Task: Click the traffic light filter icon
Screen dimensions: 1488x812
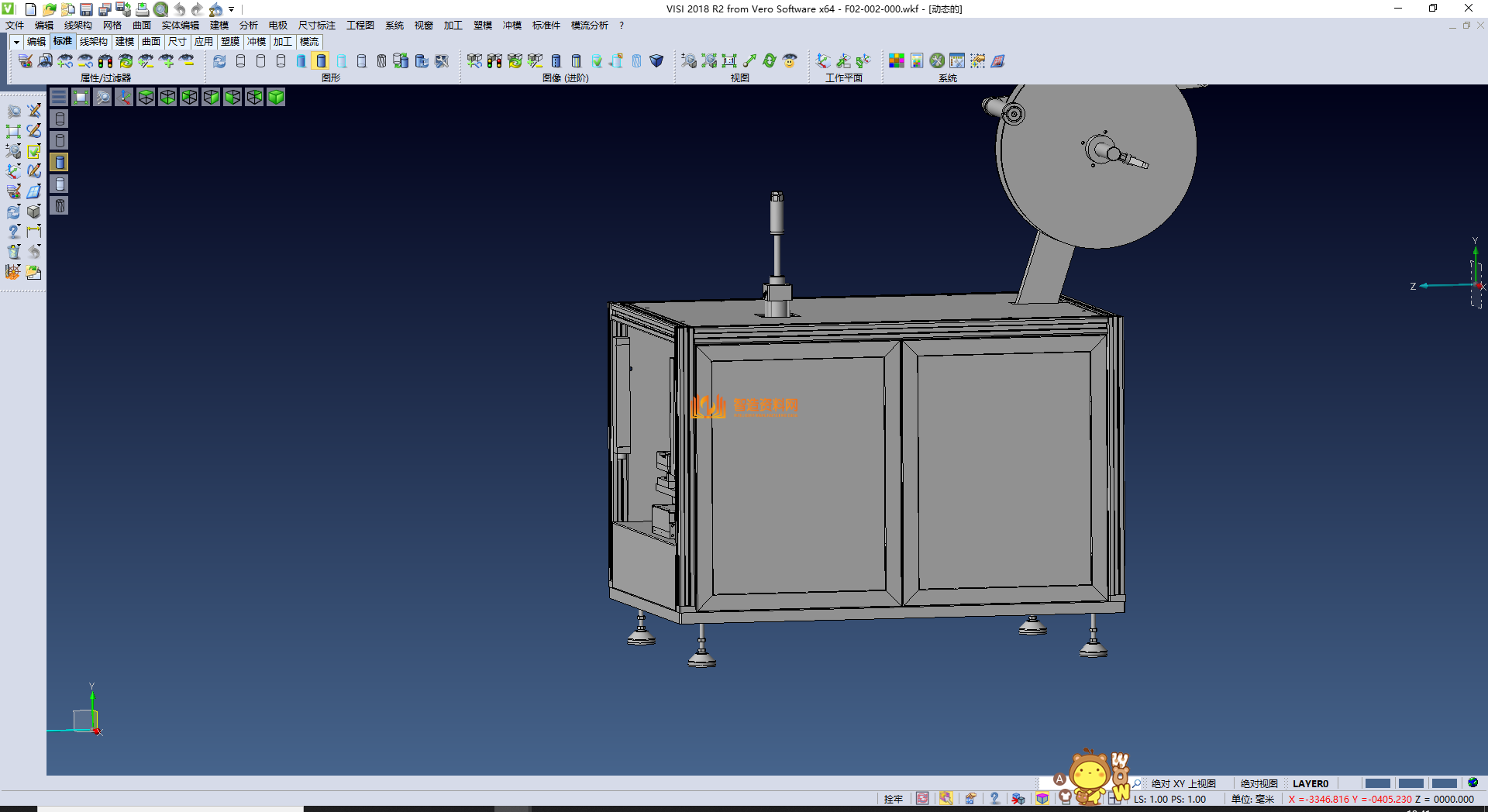Action: 105,60
